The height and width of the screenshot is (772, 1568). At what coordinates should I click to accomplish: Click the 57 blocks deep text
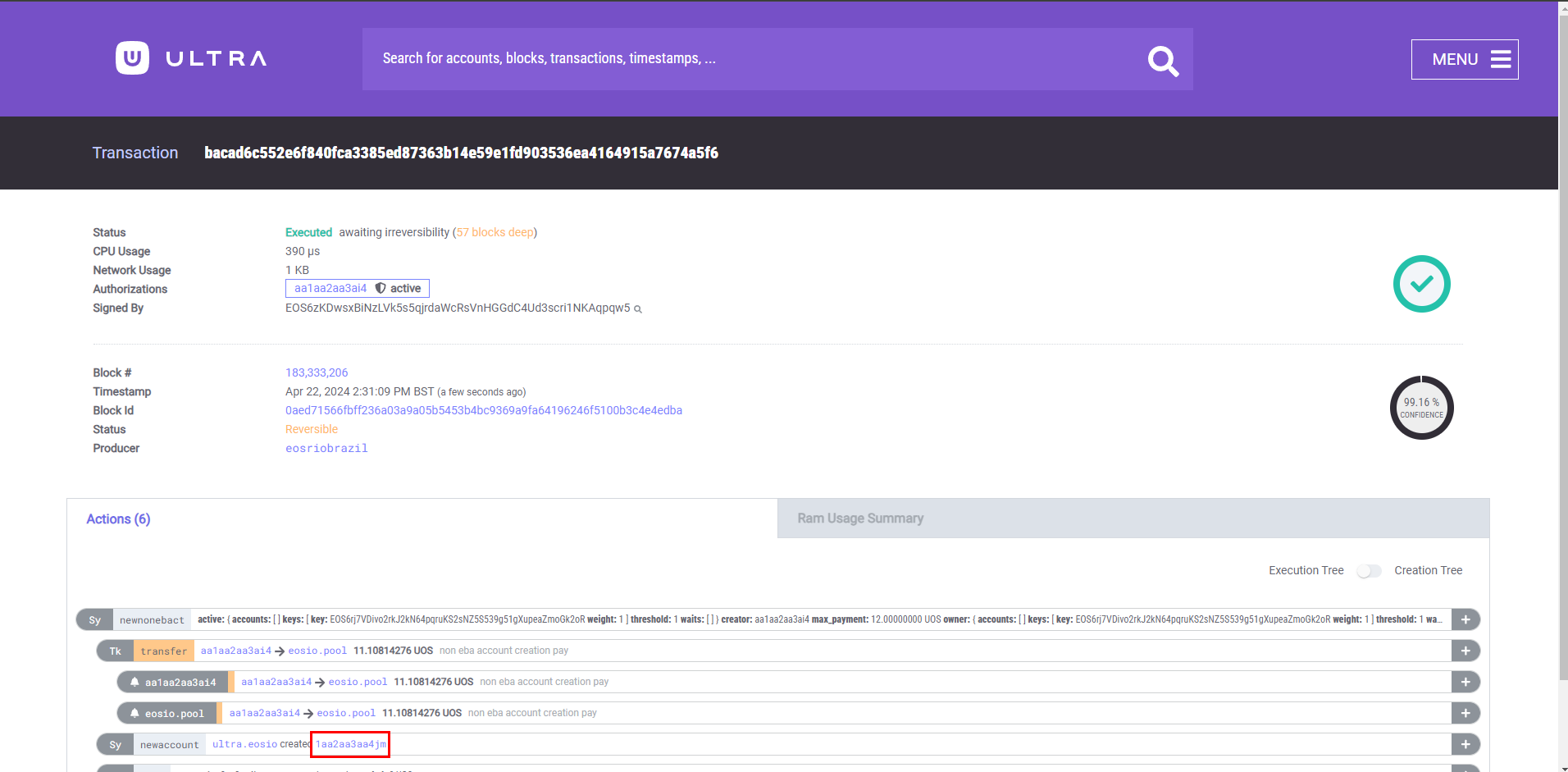[x=495, y=232]
